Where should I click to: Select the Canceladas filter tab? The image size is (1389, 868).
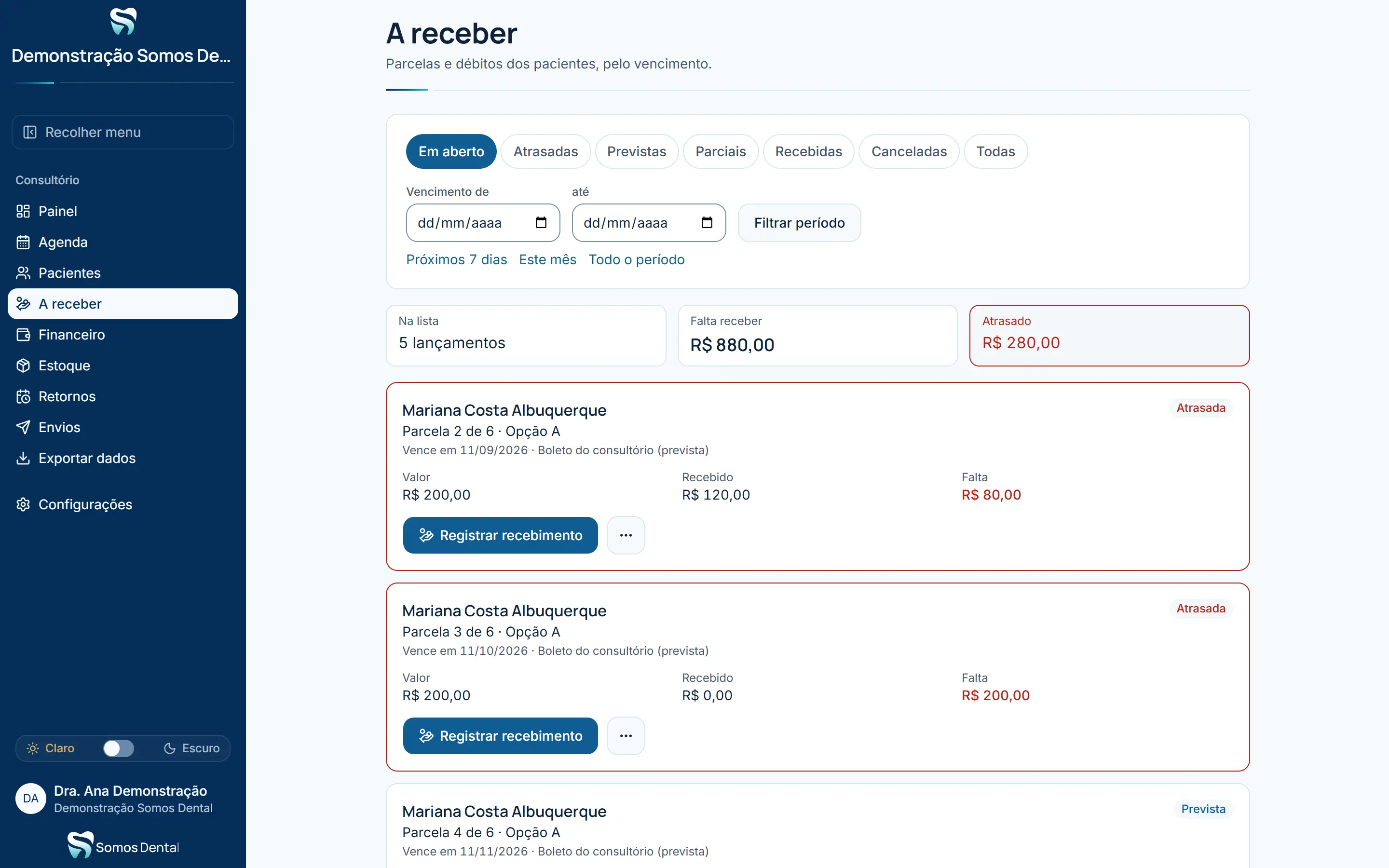click(909, 151)
